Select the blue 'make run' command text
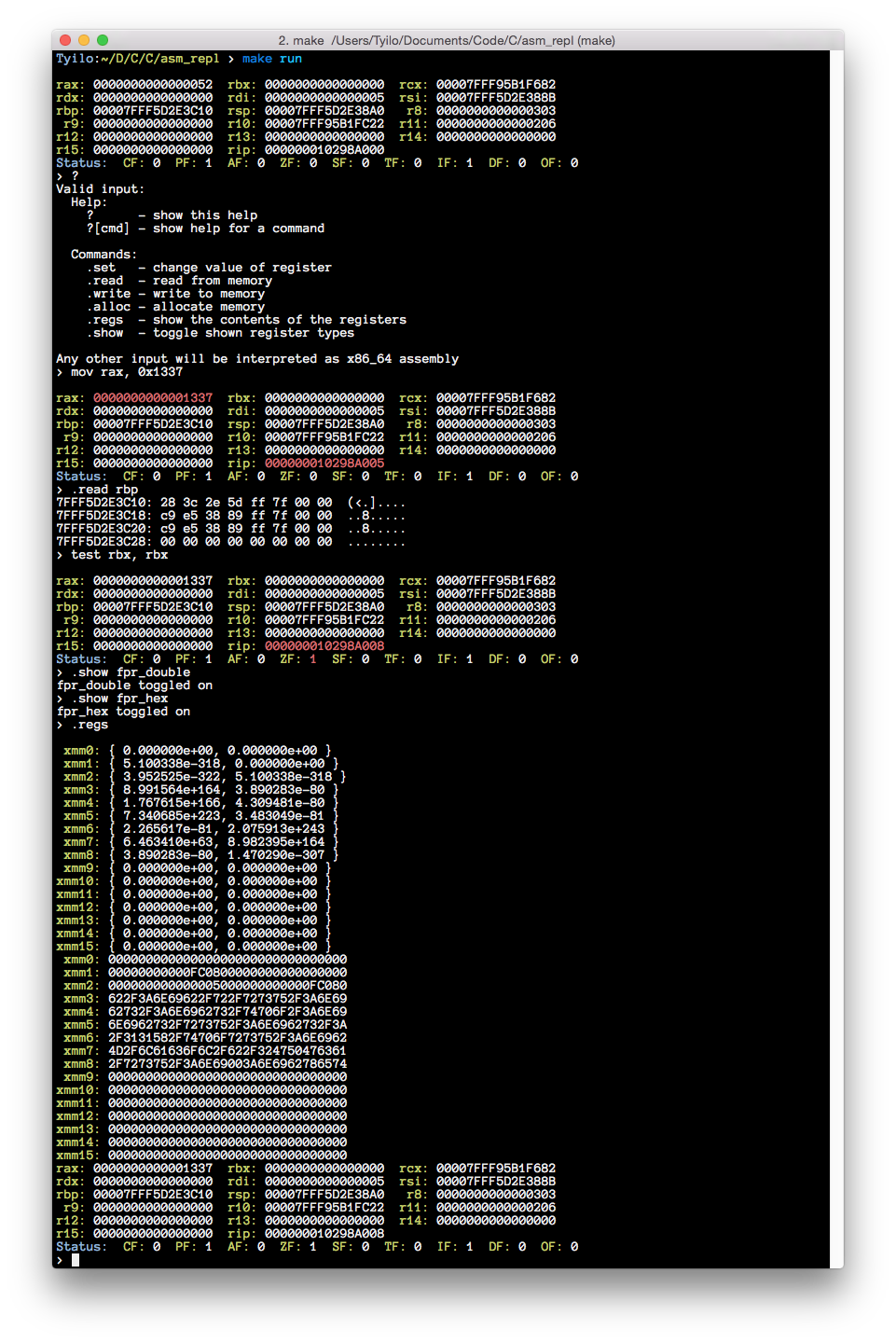This screenshot has height=1343, width=896. [270, 58]
